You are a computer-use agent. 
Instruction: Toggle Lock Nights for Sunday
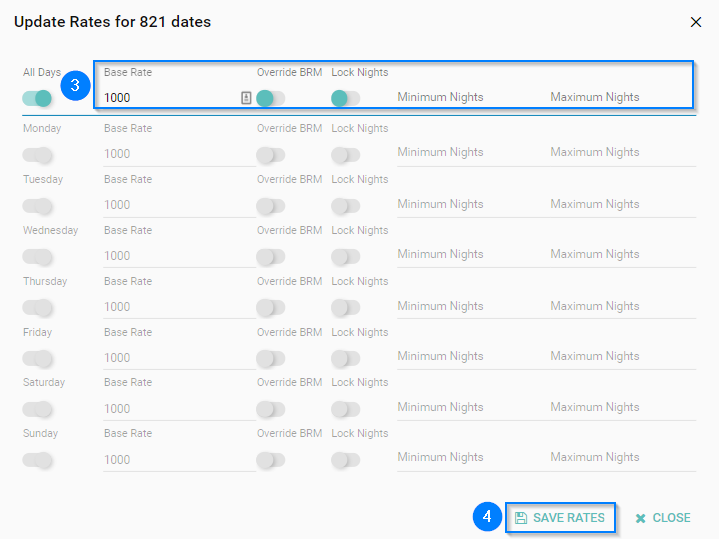point(345,460)
